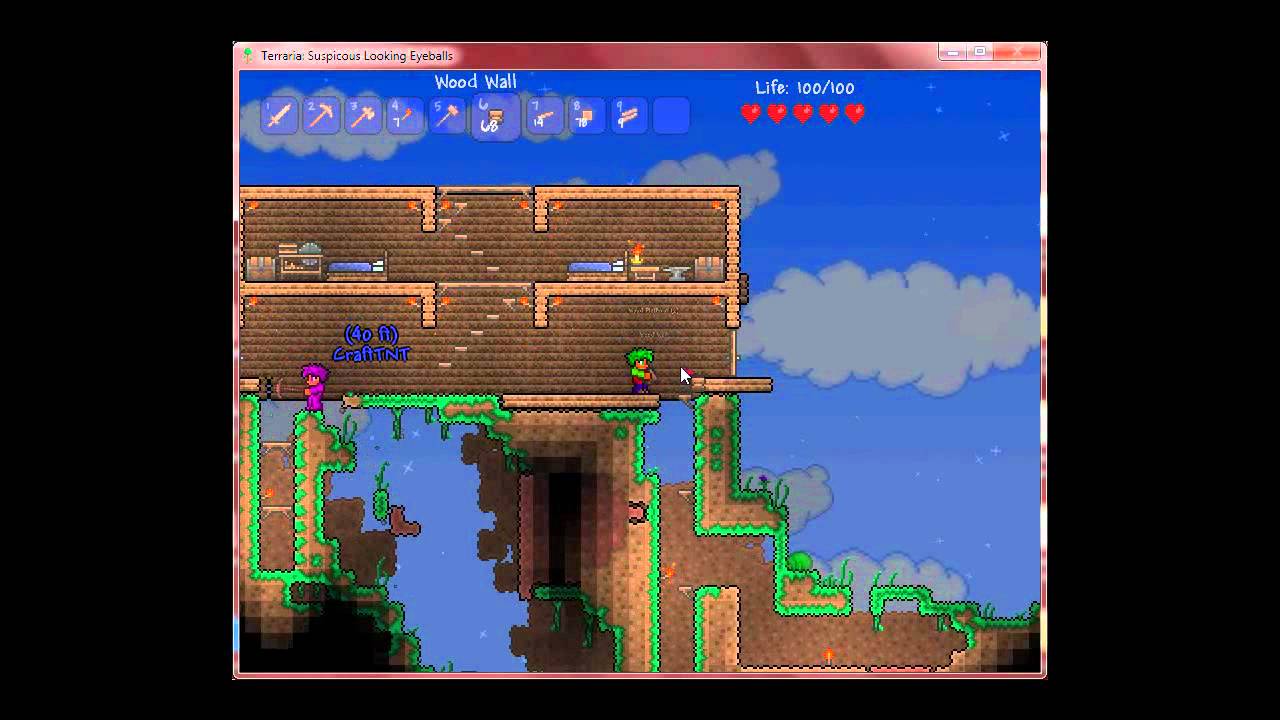Image resolution: width=1280 pixels, height=720 pixels.
Task: Click the bed in the upper-left room
Action: click(356, 268)
